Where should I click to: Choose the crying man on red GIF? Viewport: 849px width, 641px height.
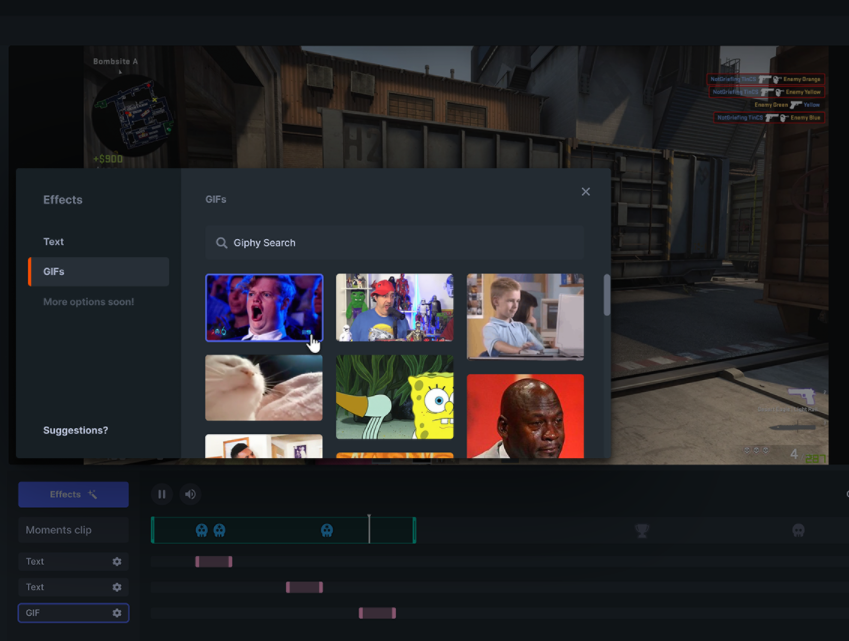coord(525,416)
